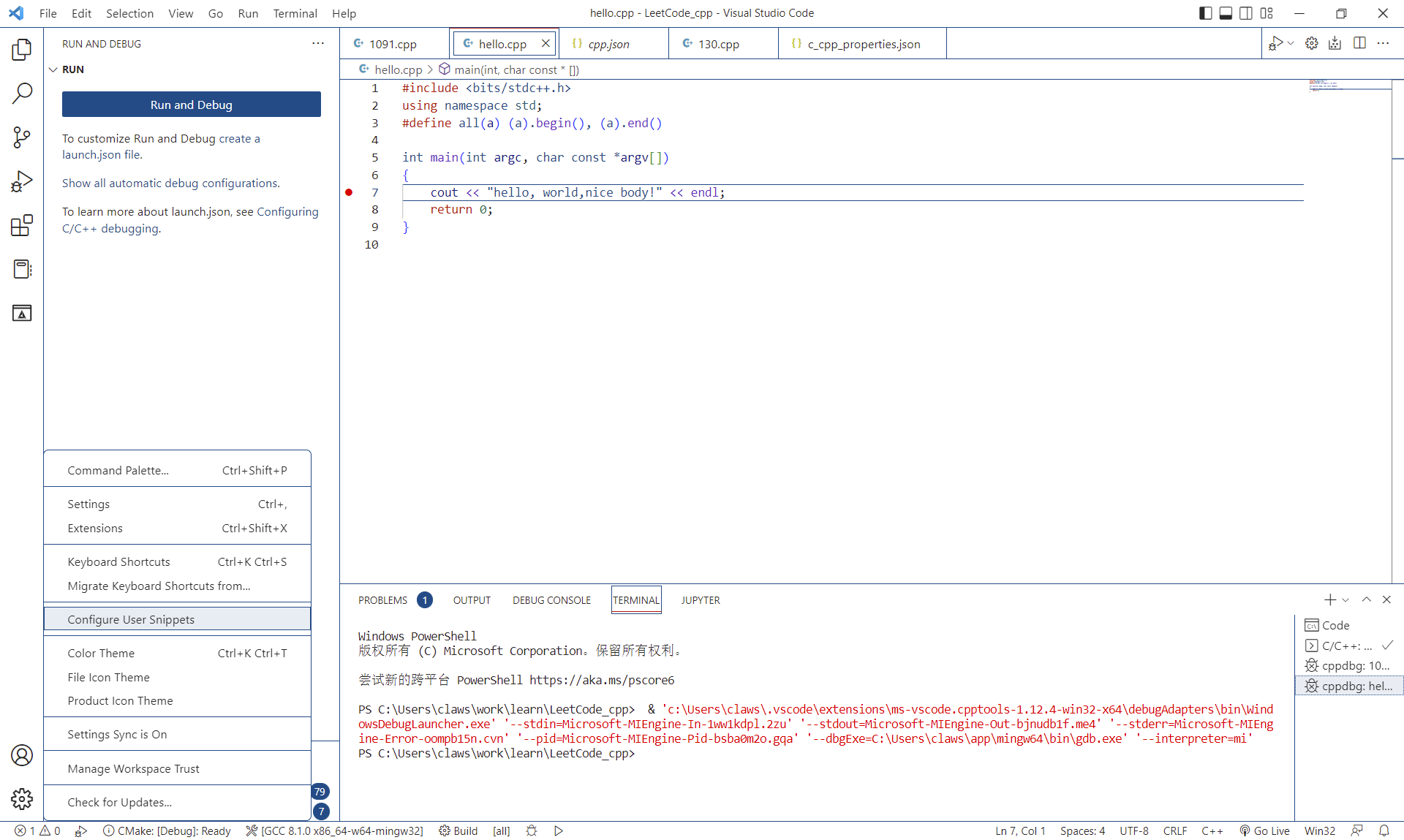Click the CMake launch play icon in status bar
This screenshot has height=840, width=1404.
point(559,830)
